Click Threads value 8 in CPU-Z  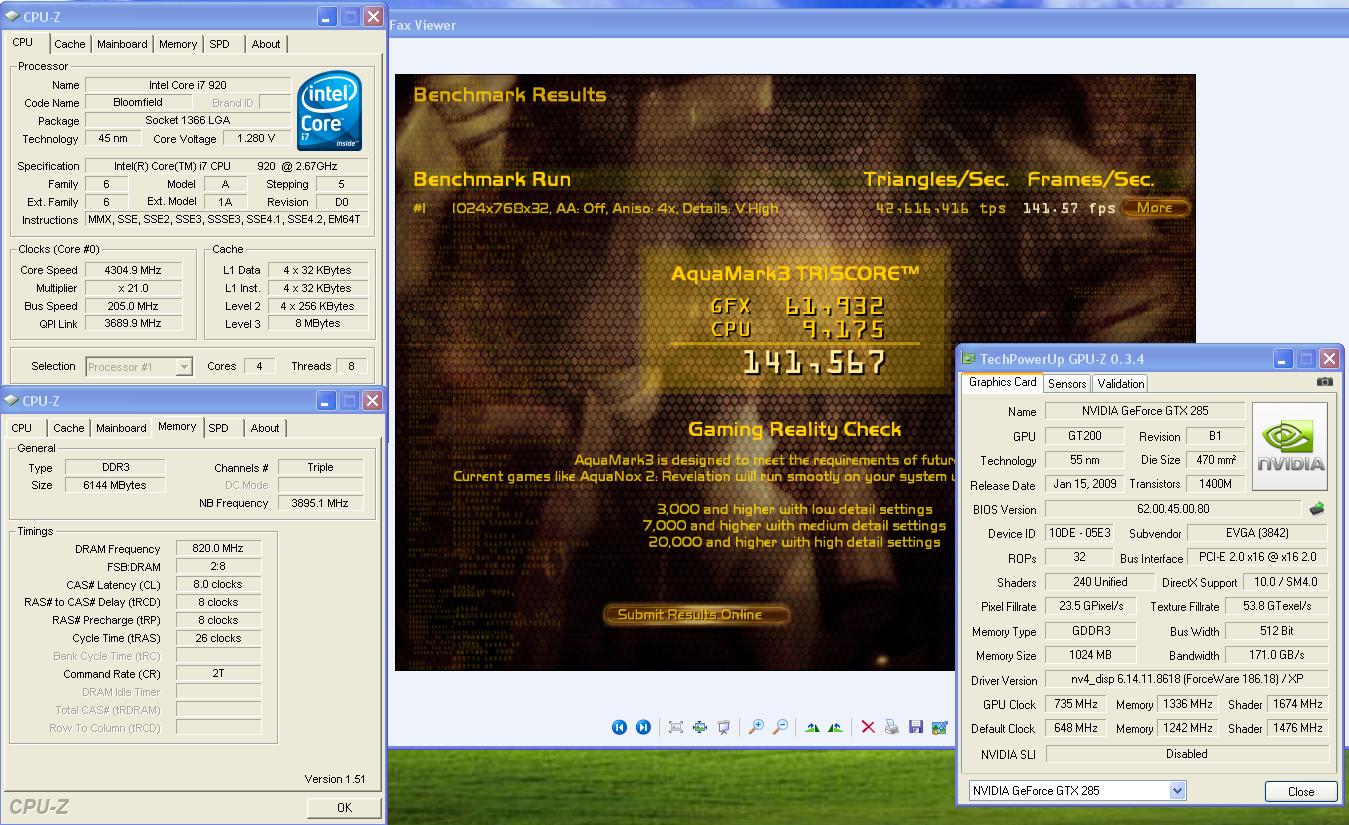pyautogui.click(x=351, y=366)
